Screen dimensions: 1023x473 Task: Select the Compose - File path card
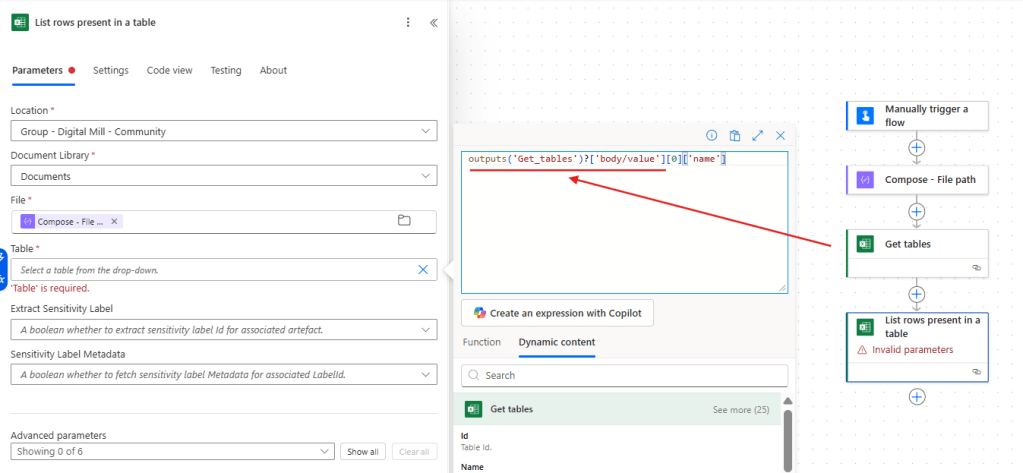point(917,179)
